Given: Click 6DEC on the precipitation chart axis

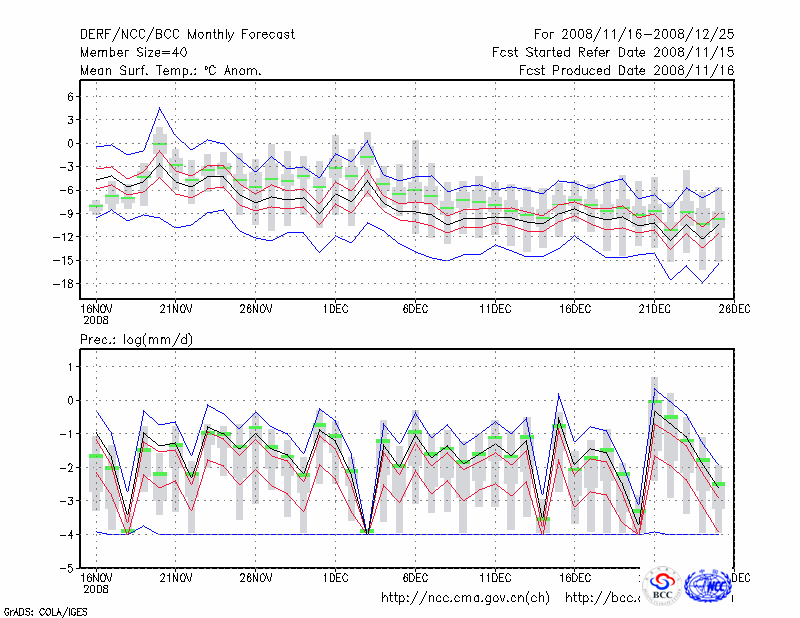Looking at the screenshot, I should coord(415,577).
